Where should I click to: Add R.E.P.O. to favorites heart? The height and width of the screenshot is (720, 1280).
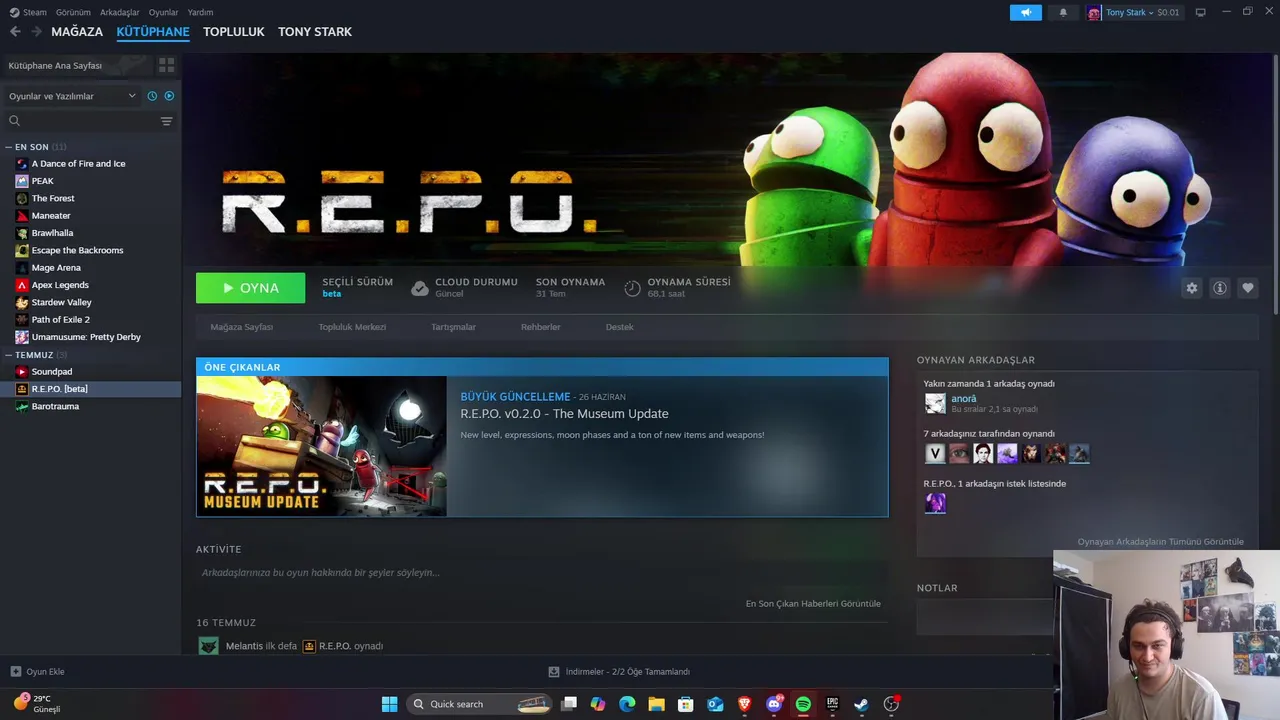1247,288
